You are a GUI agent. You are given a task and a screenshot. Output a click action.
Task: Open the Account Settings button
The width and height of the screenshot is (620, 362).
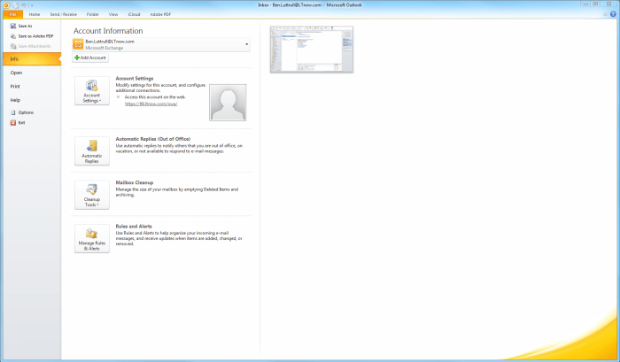[x=92, y=90]
